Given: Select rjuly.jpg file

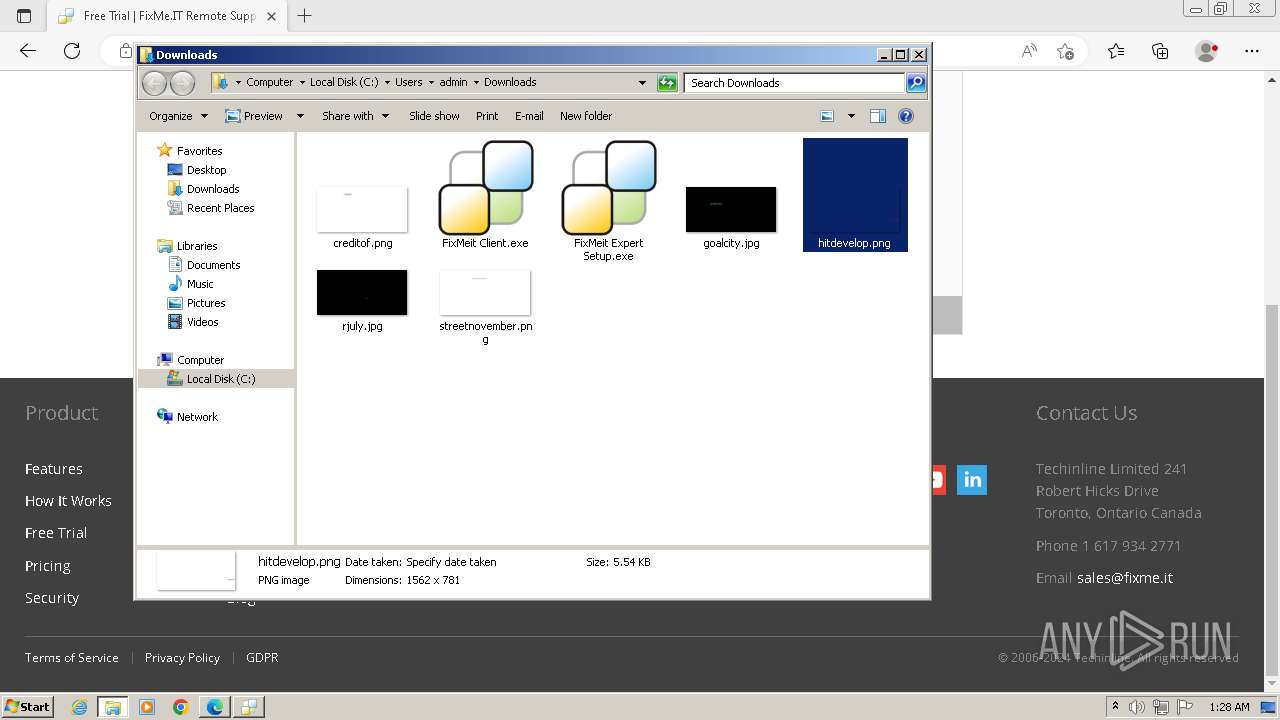Looking at the screenshot, I should [x=362, y=292].
